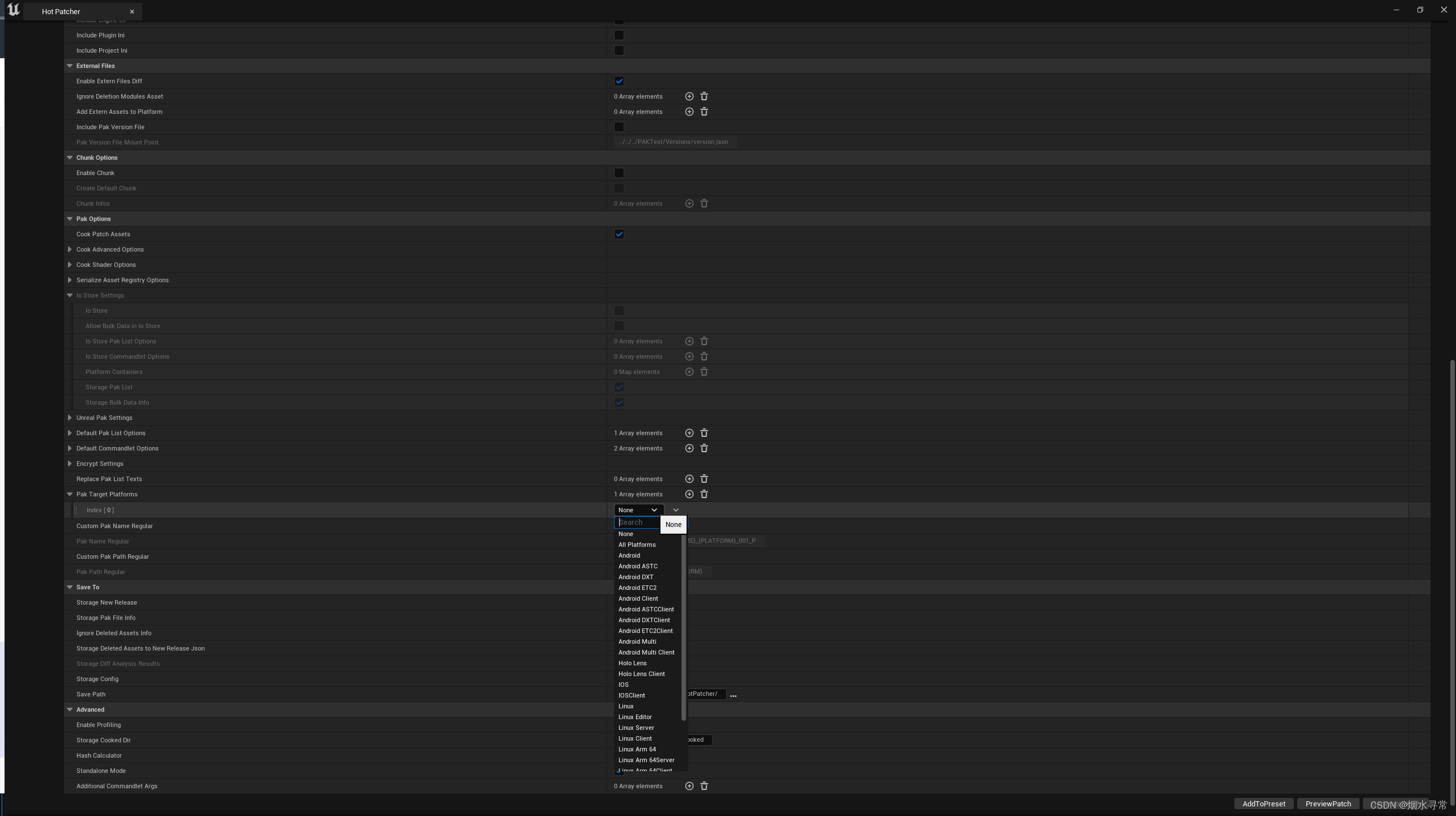Click the Save Path browse ellipsis button
The width and height of the screenshot is (1456, 816).
coord(733,695)
